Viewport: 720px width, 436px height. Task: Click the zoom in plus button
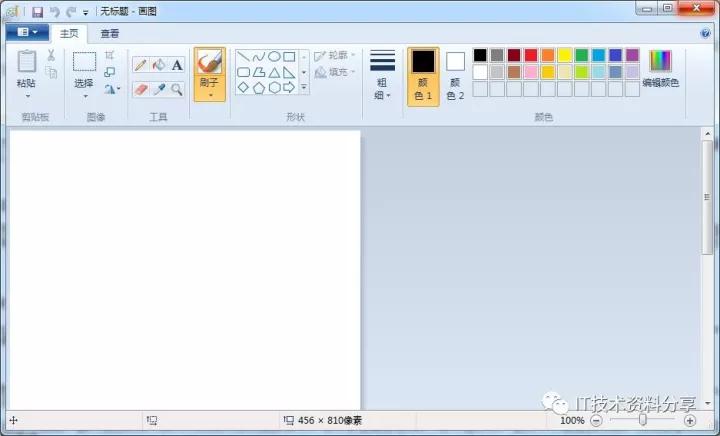click(690, 420)
